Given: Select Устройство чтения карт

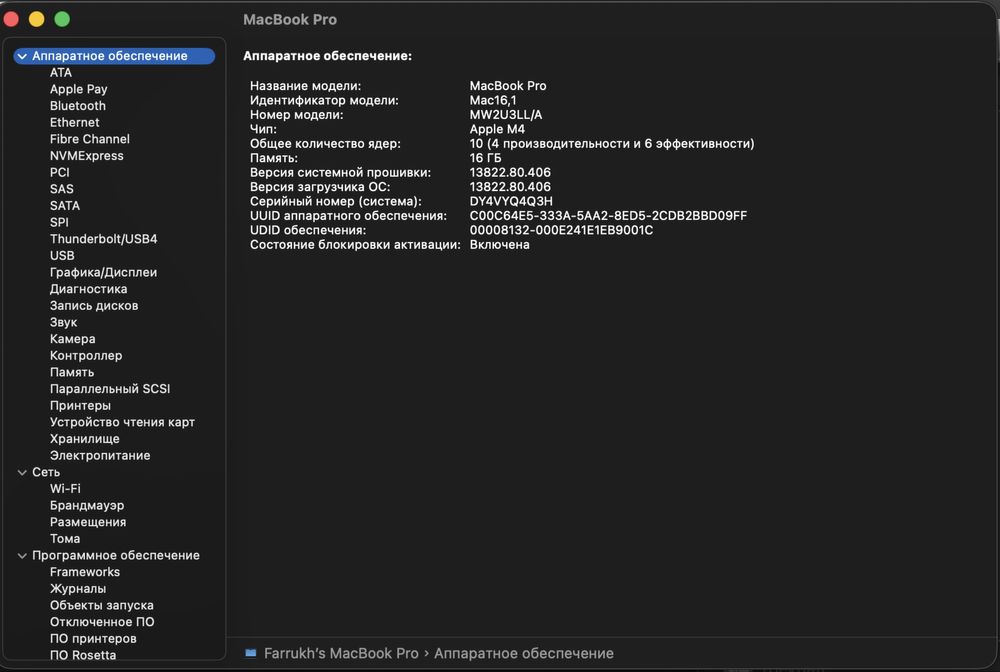Looking at the screenshot, I should coord(122,422).
